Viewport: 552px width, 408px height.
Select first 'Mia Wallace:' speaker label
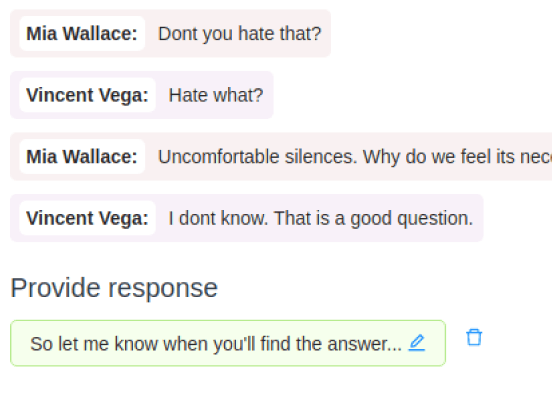(82, 34)
